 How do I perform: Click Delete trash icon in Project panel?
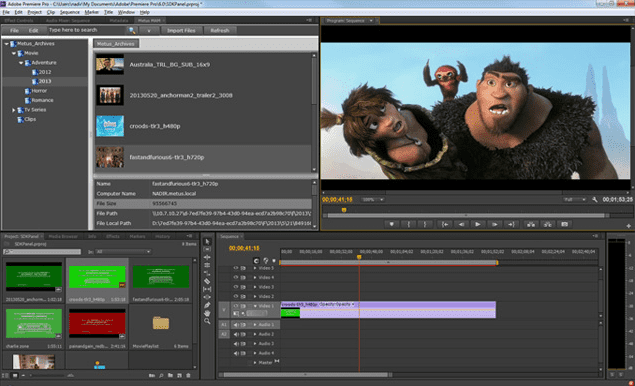tap(188, 375)
